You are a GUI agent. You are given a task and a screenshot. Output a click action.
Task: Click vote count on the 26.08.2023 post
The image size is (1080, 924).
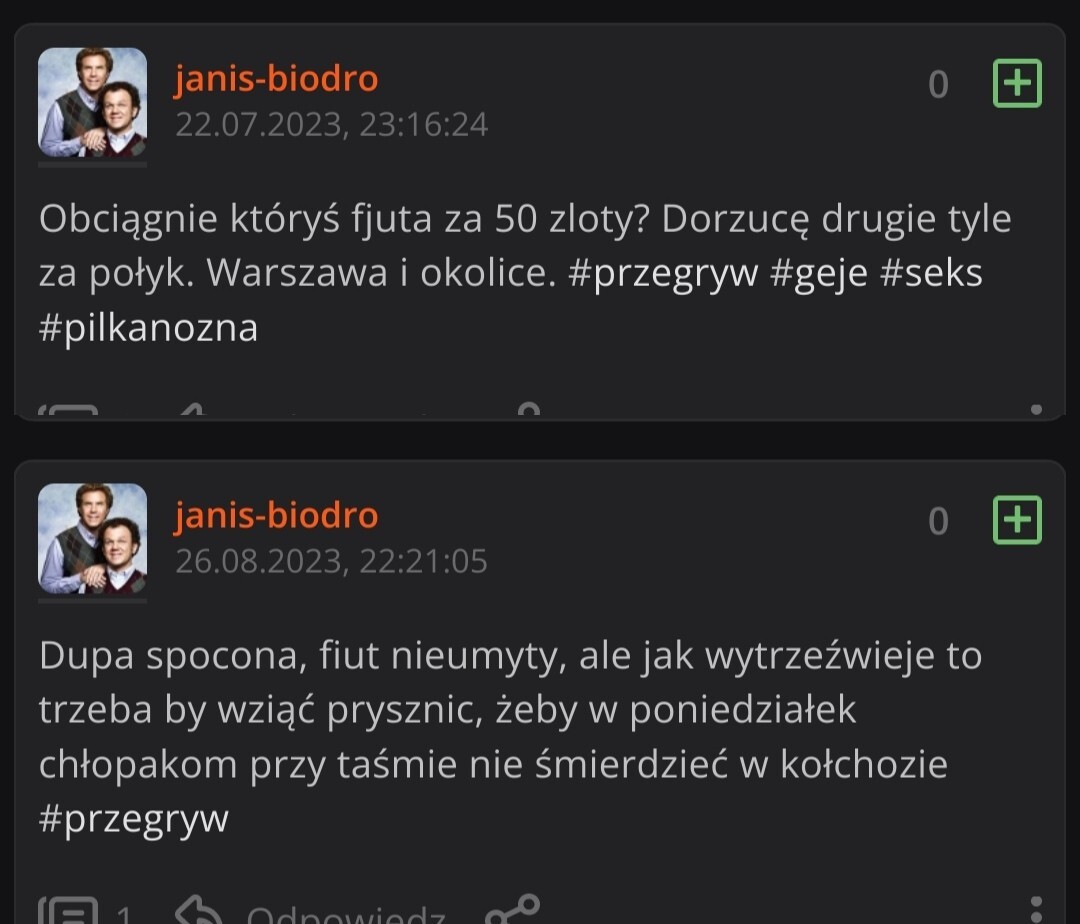pos(938,521)
